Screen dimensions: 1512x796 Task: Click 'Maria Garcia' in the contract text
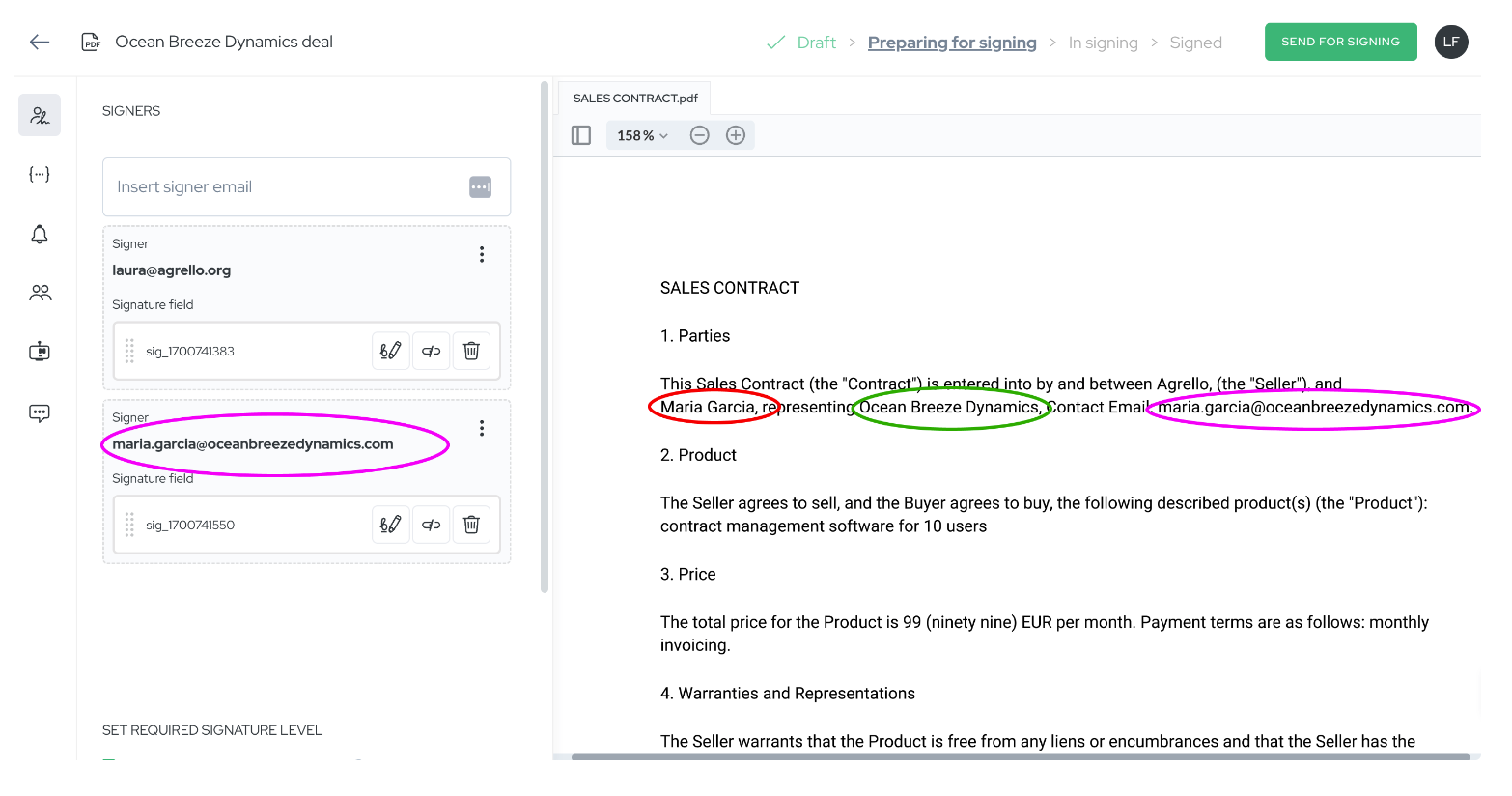click(x=708, y=408)
